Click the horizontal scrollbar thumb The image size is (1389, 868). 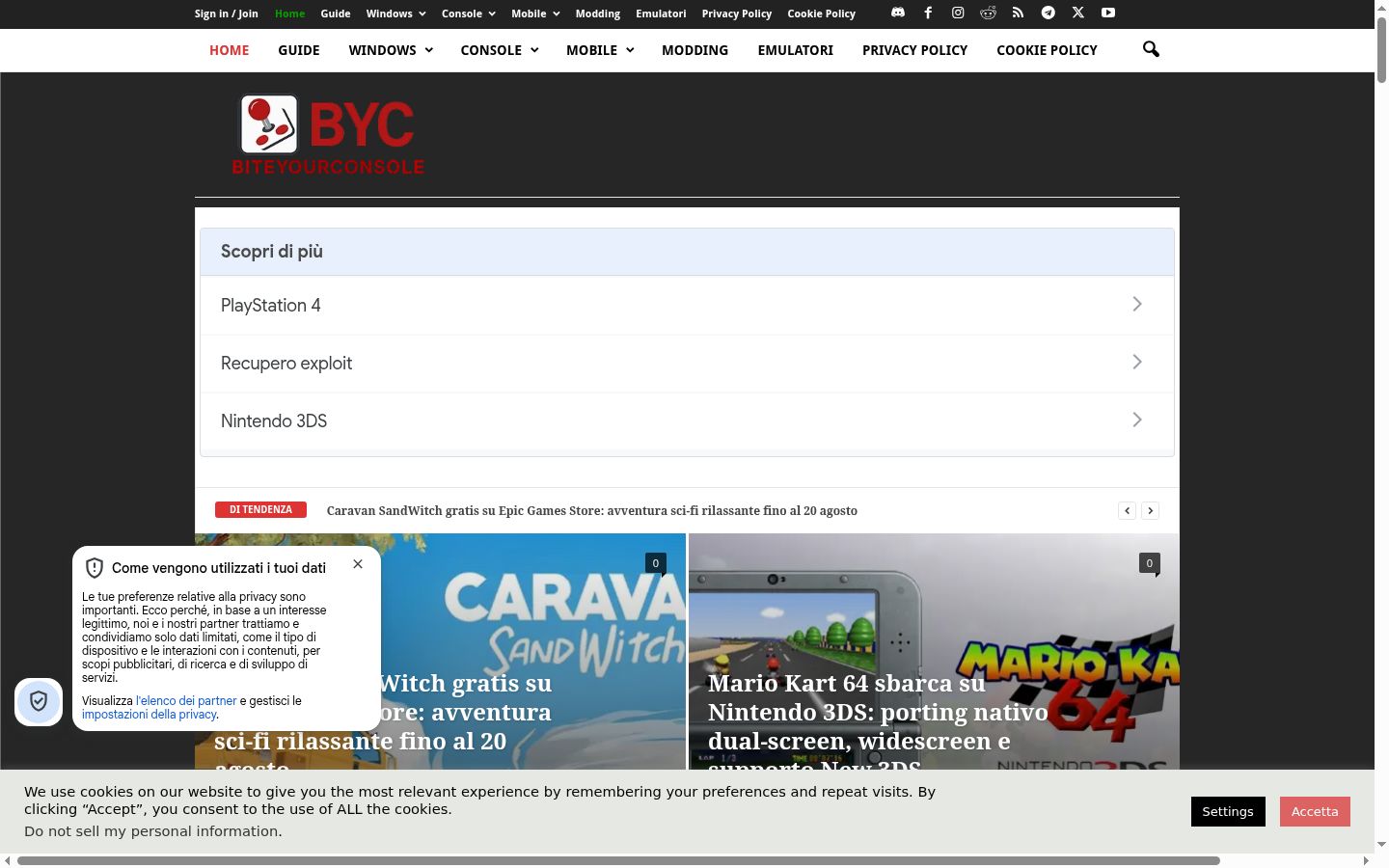point(618,860)
